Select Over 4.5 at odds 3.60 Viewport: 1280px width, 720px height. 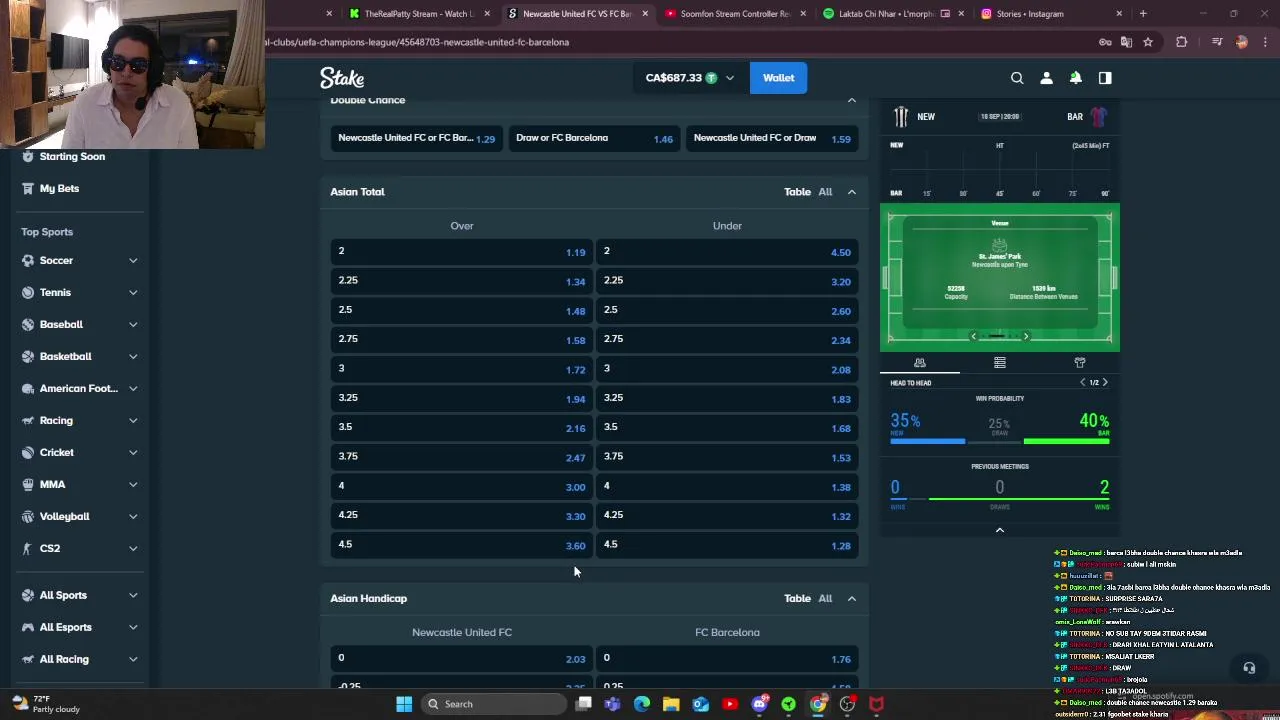tap(462, 545)
